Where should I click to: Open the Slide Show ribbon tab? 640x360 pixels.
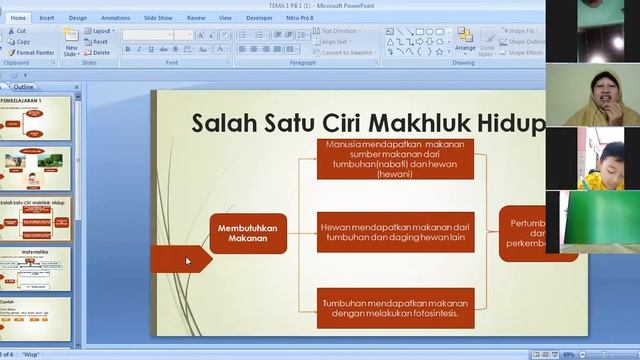[x=158, y=18]
